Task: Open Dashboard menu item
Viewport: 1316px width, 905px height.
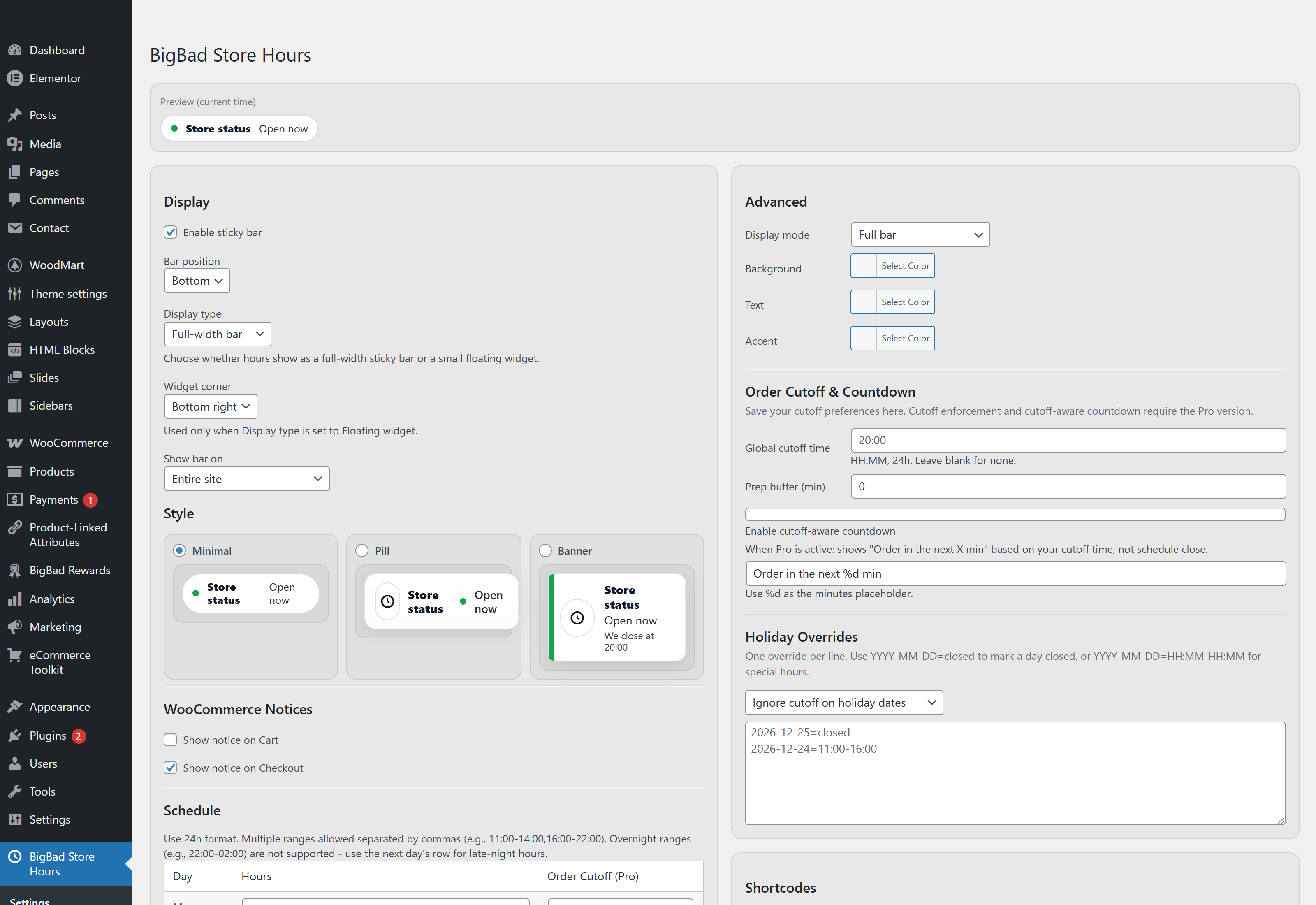Action: (66, 51)
